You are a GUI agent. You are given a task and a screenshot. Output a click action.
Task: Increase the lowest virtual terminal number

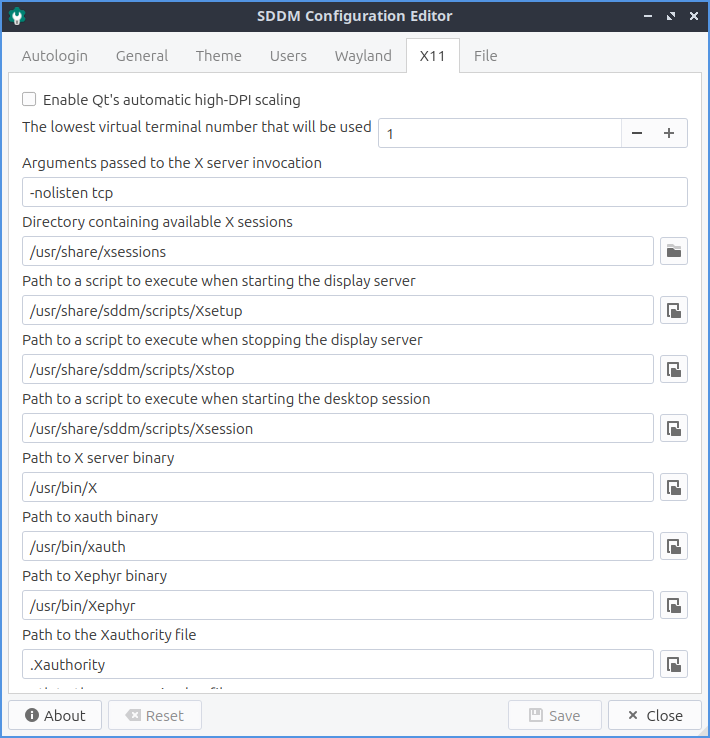(x=669, y=133)
